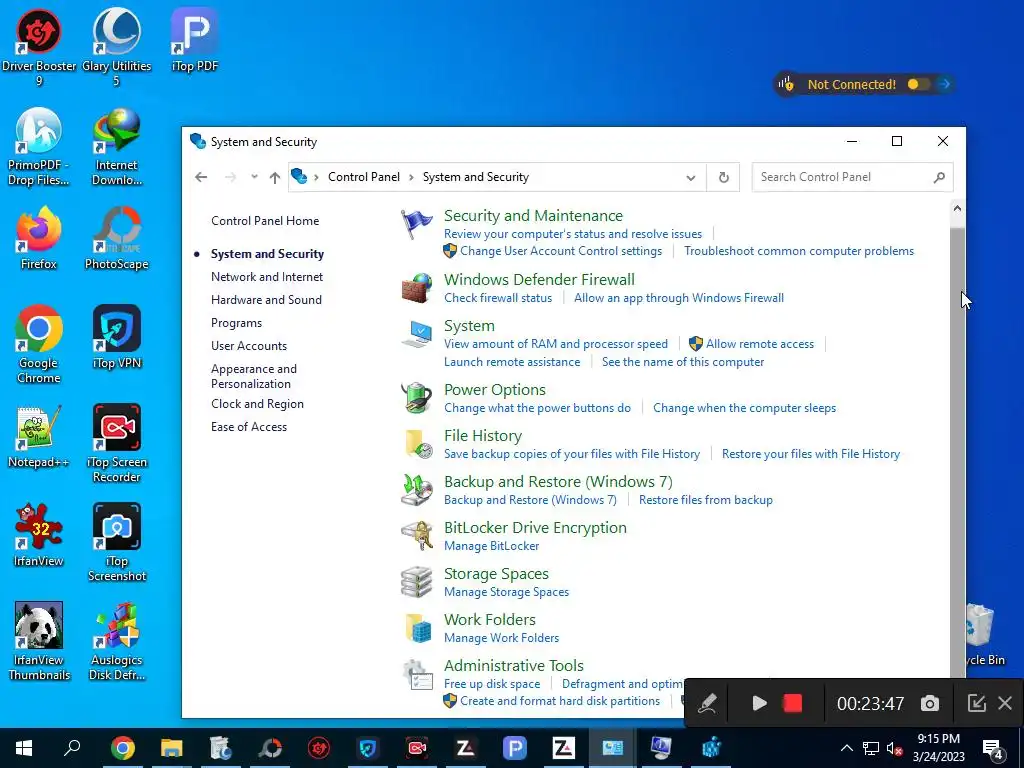1024x768 pixels.
Task: Refresh the Control Panel address bar
Action: 724,178
